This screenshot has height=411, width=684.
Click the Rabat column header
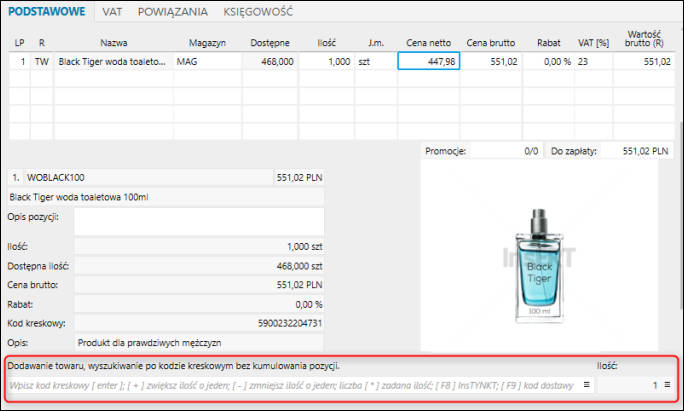pyautogui.click(x=548, y=43)
